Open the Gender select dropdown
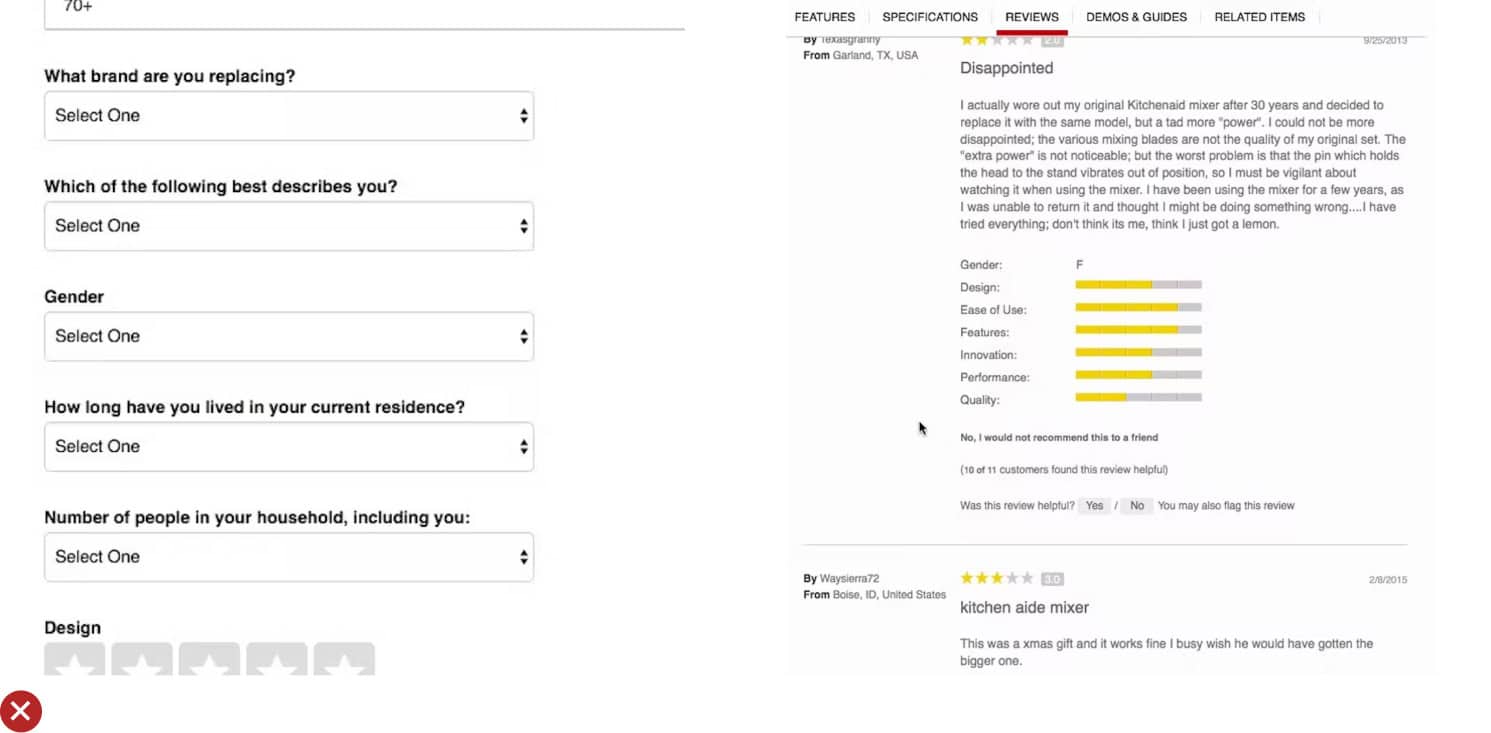This screenshot has width=1491, height=733. [x=289, y=337]
